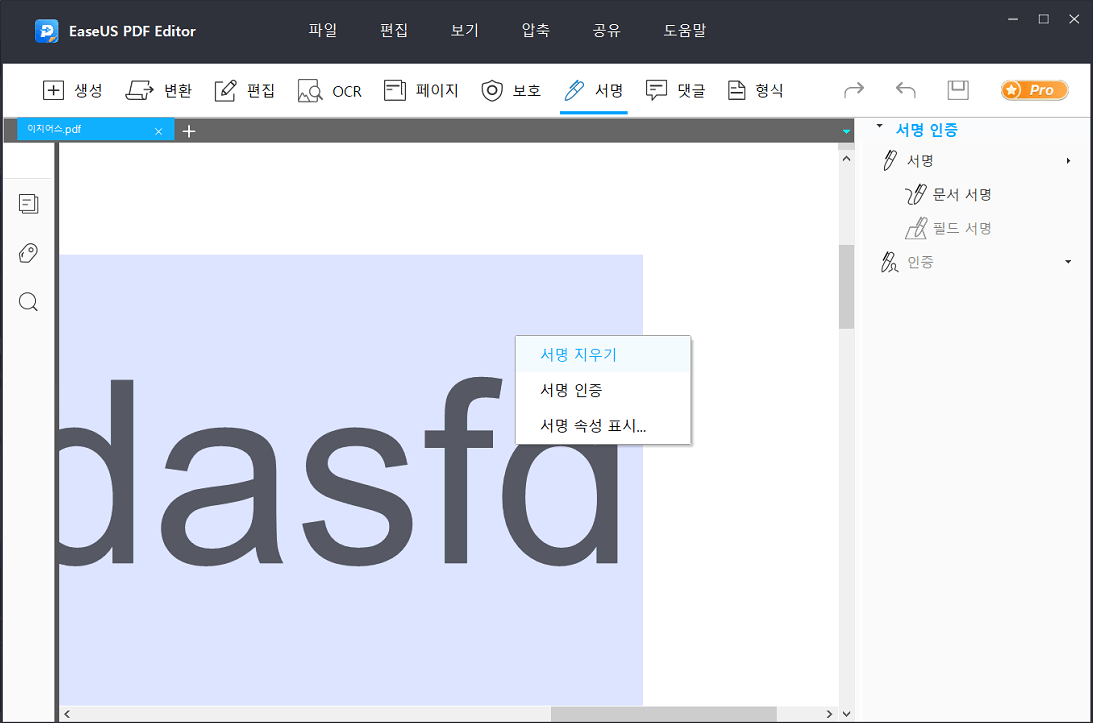
Task: Choose 서명 지우기 from context menu
Action: click(579, 354)
